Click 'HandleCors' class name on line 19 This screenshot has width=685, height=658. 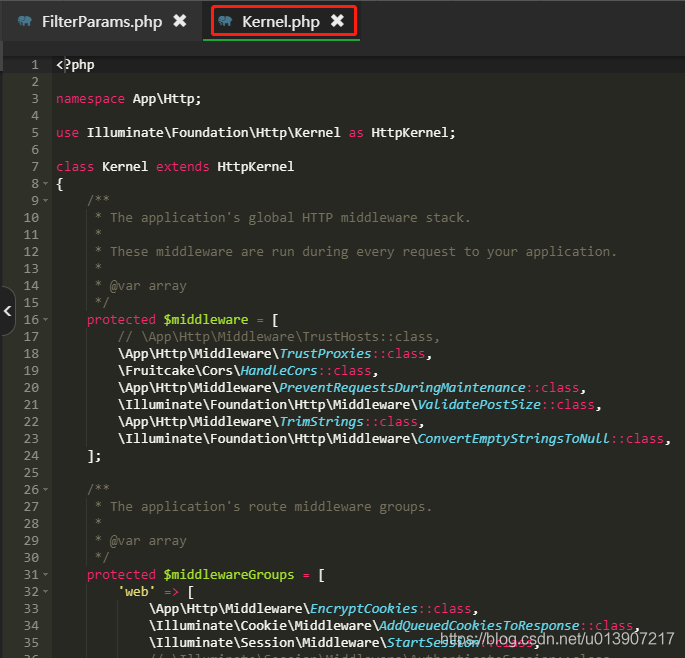tap(279, 371)
